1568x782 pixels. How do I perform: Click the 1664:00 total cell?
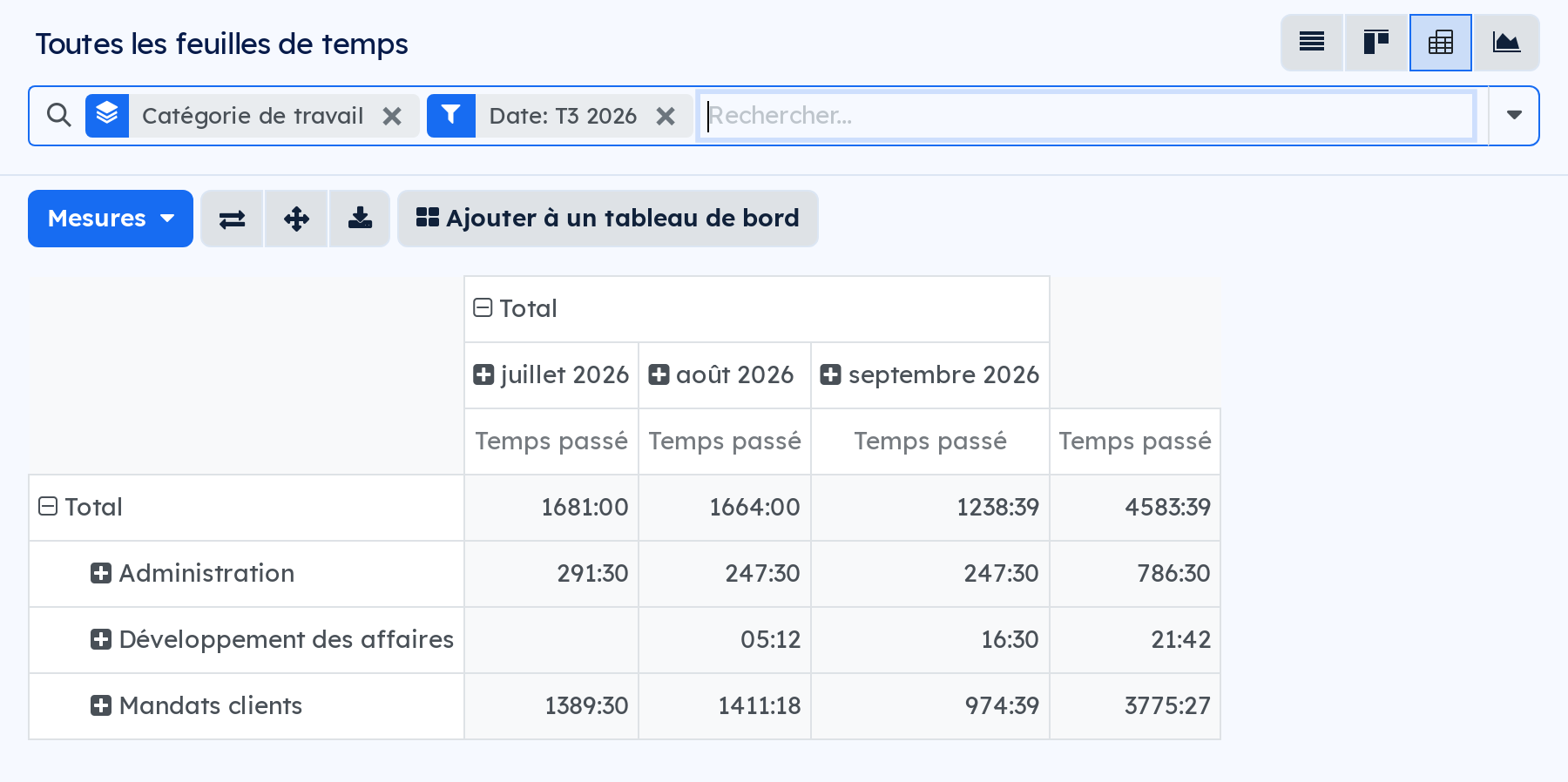click(725, 508)
